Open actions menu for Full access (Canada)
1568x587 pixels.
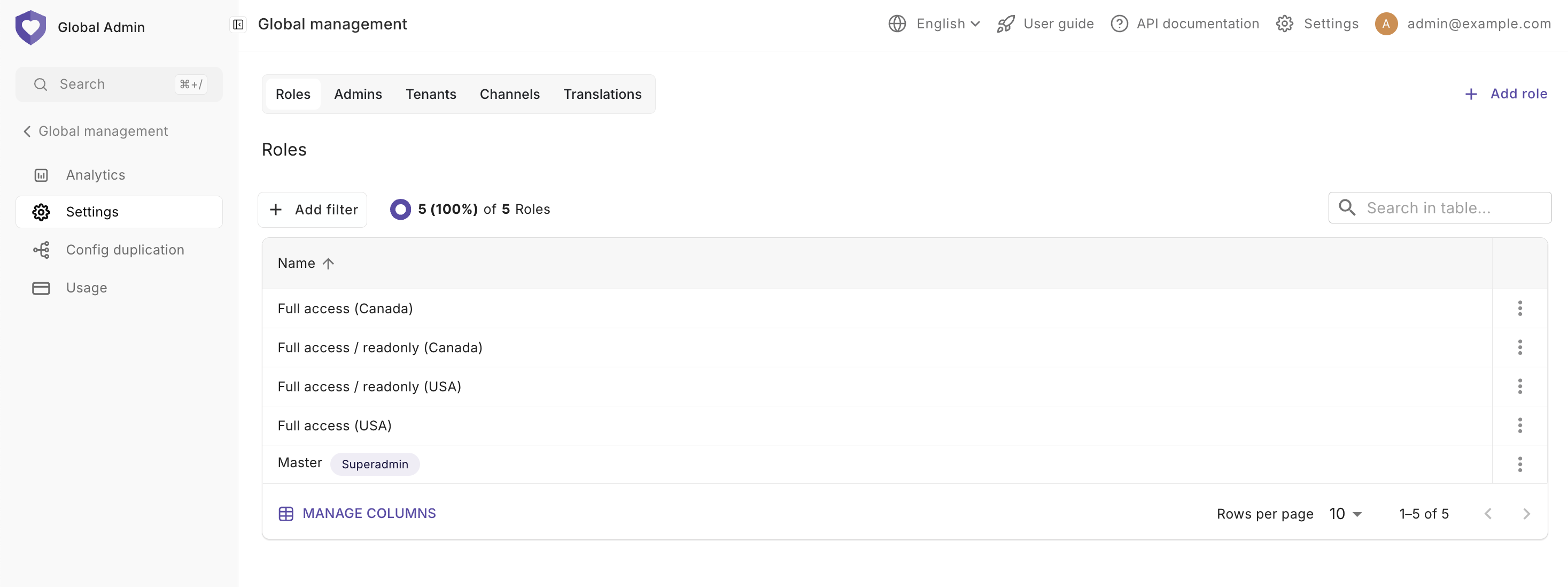[1519, 308]
